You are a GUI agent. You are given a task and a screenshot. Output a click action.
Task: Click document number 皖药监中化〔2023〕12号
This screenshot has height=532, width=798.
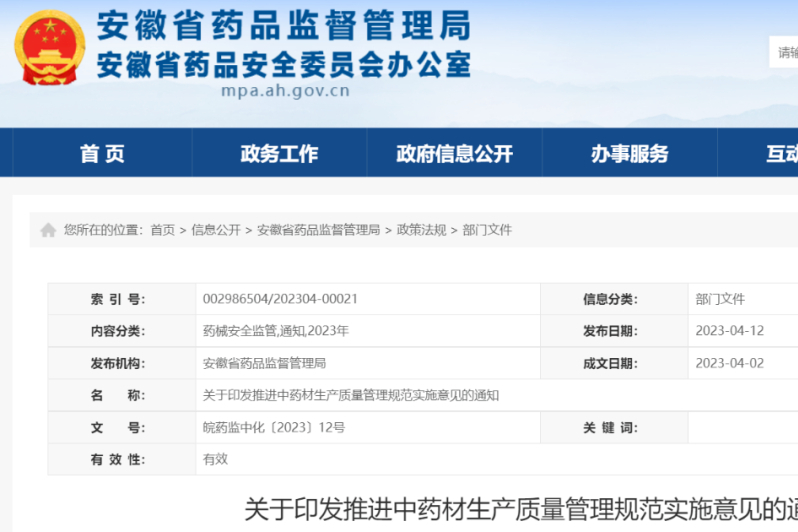click(274, 427)
